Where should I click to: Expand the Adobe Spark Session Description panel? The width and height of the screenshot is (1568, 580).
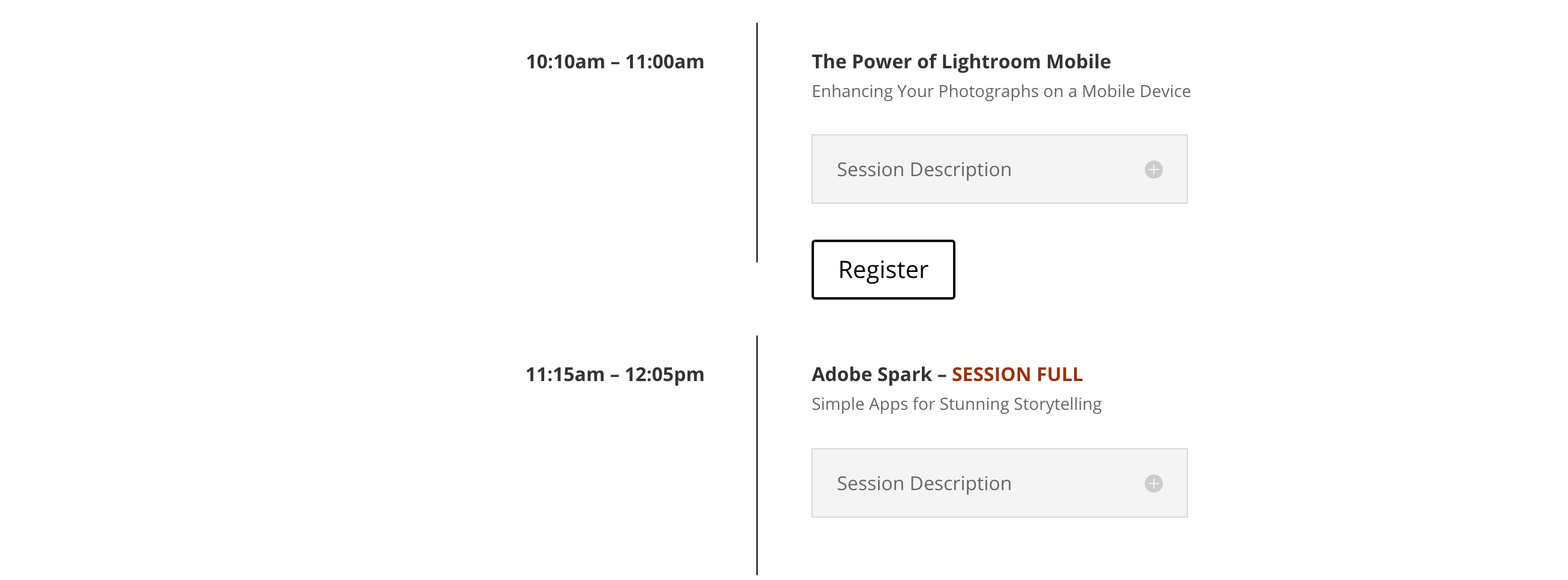[x=999, y=483]
